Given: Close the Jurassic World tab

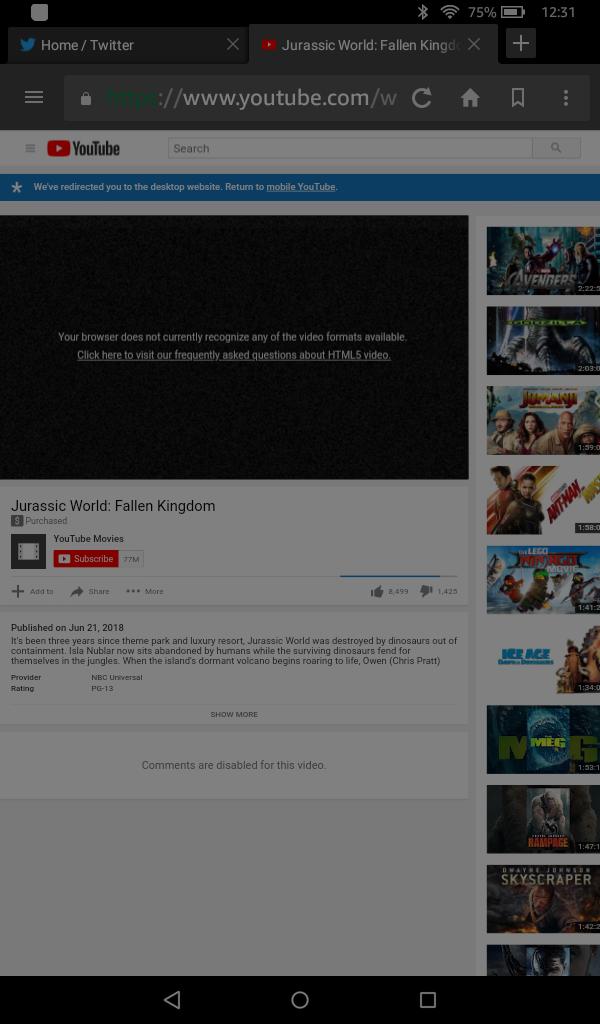Looking at the screenshot, I should coord(474,44).
